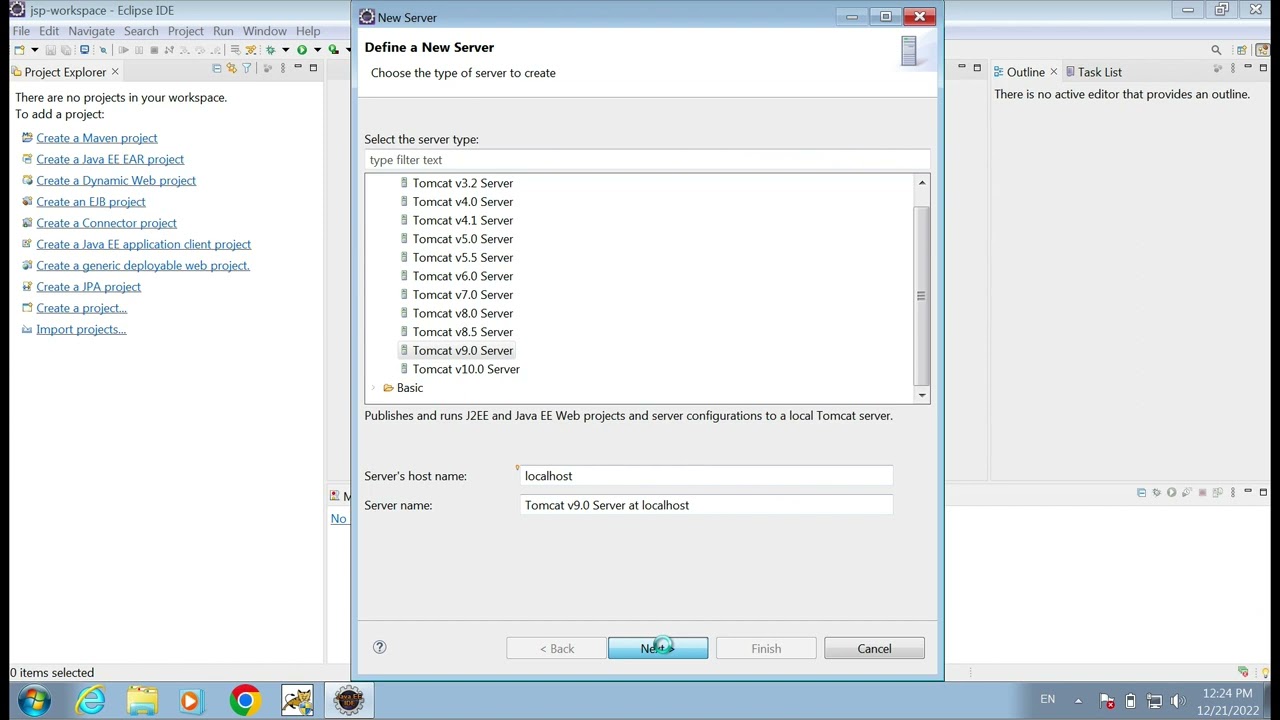Click Collapse All in Project Explorer
The height and width of the screenshot is (720, 1280).
[216, 68]
